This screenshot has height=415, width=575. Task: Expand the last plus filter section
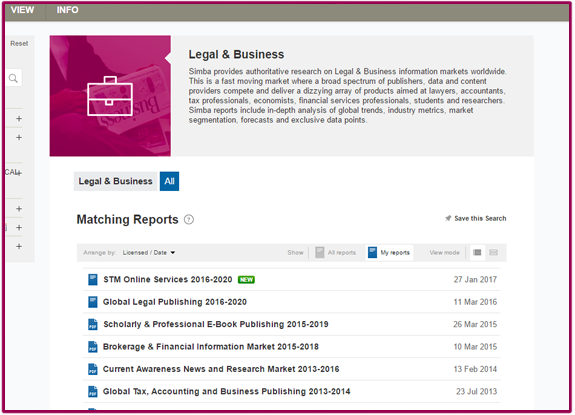point(19,246)
